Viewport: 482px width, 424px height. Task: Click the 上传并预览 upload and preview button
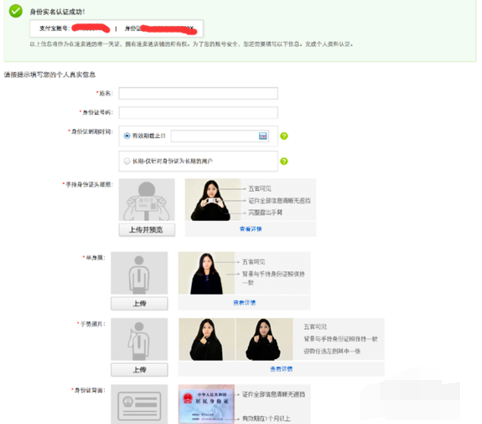tap(147, 230)
